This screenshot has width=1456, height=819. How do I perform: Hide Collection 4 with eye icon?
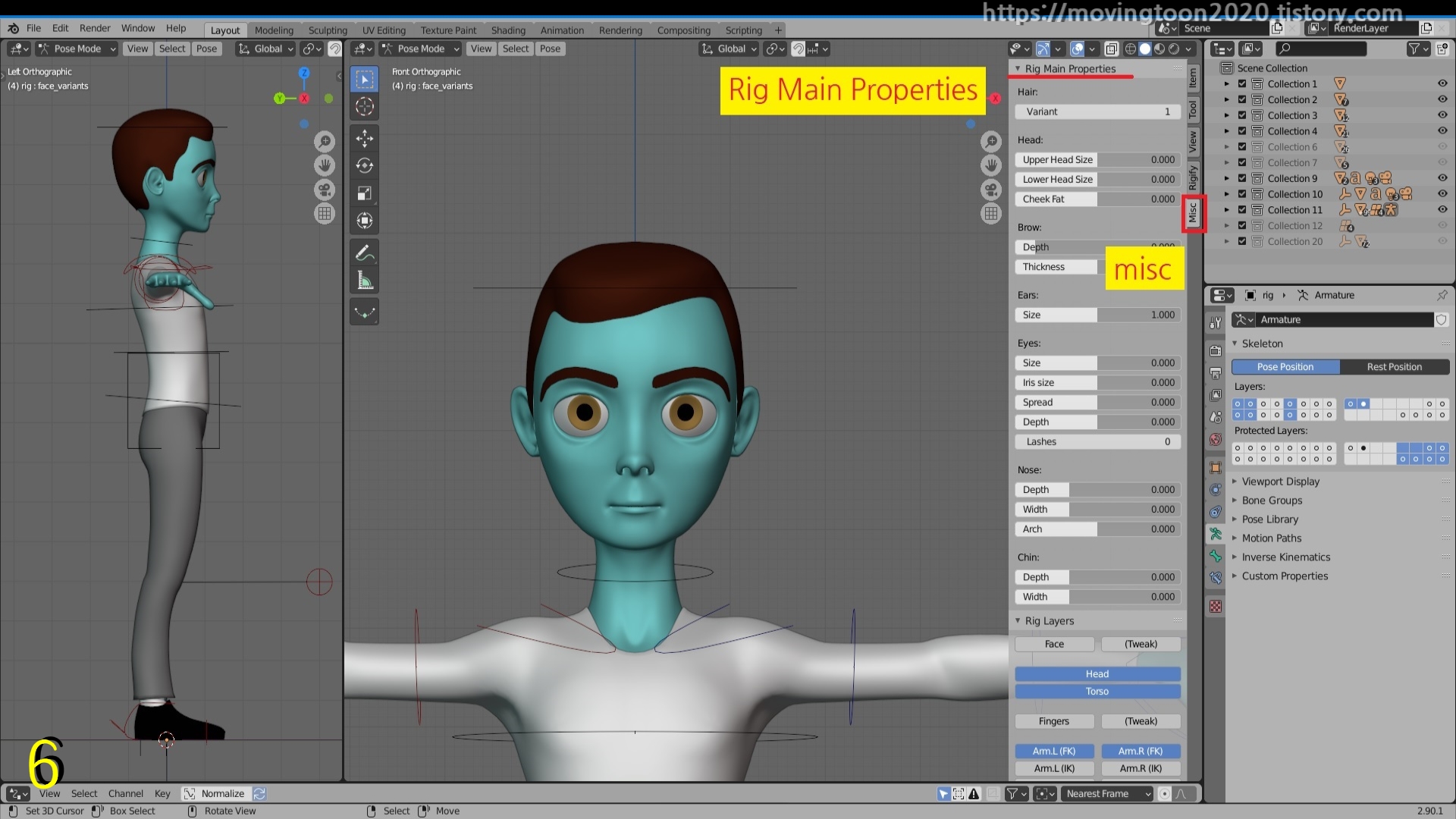point(1442,131)
